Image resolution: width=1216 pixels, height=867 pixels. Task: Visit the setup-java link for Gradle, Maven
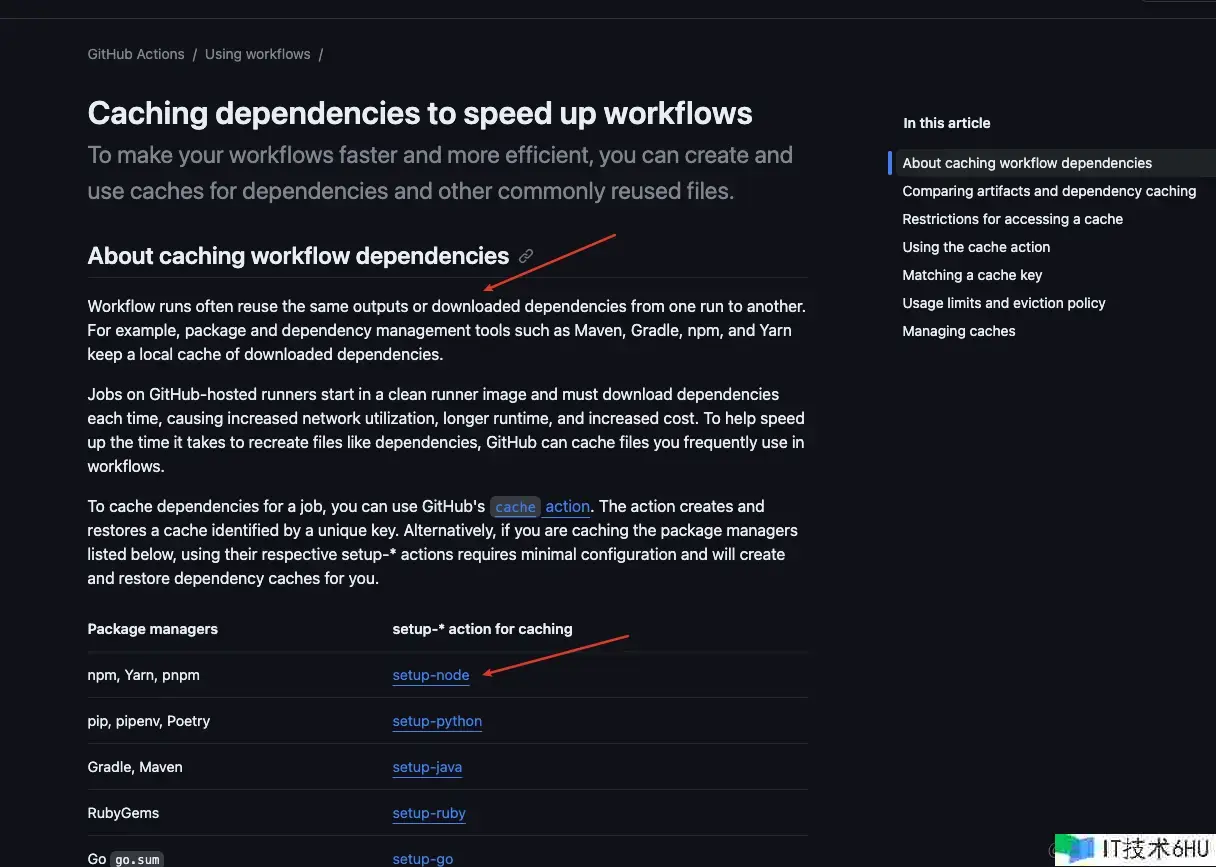click(427, 767)
